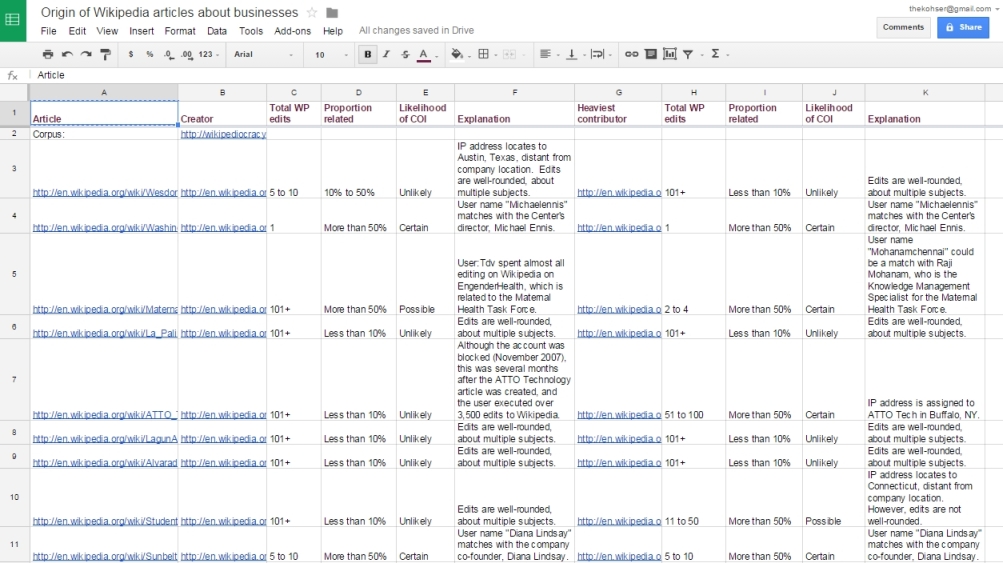
Task: Open vertical align options
Action: click(x=574, y=54)
